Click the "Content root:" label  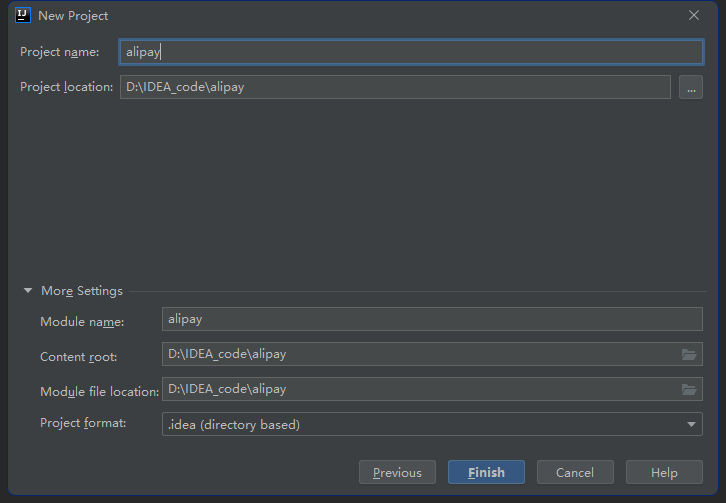pos(79,357)
